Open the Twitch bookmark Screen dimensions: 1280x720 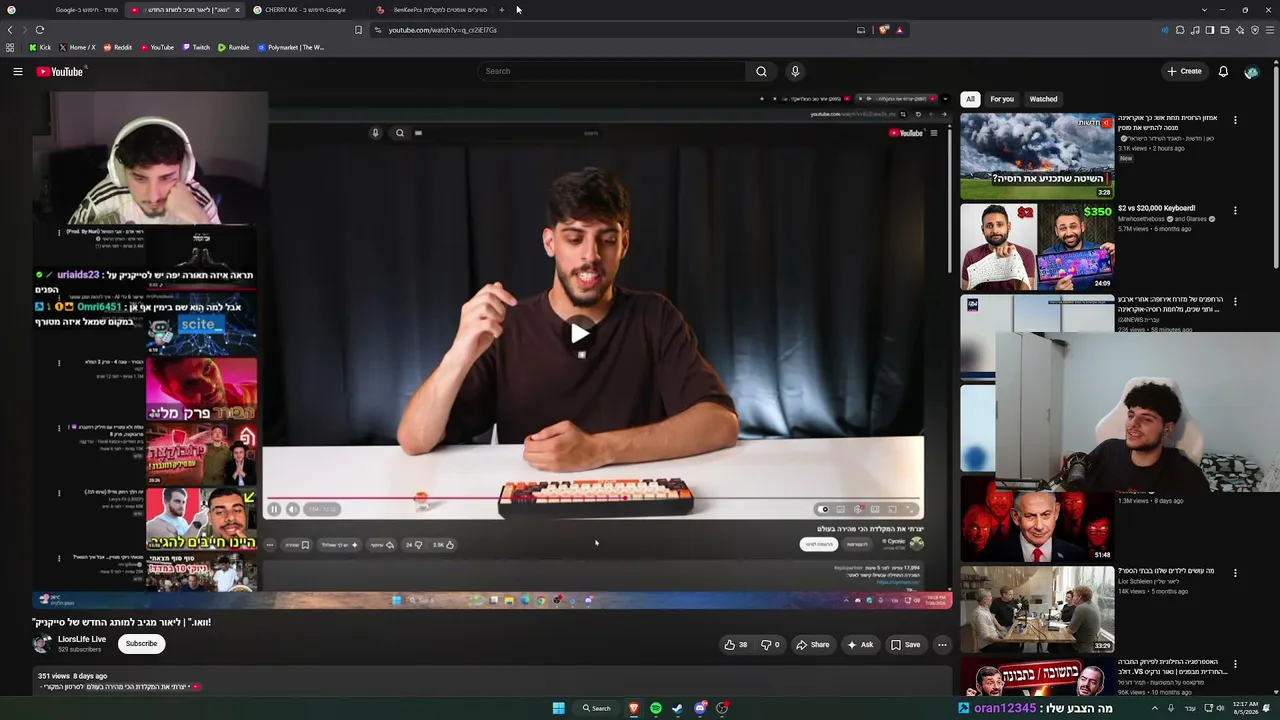tap(197, 47)
